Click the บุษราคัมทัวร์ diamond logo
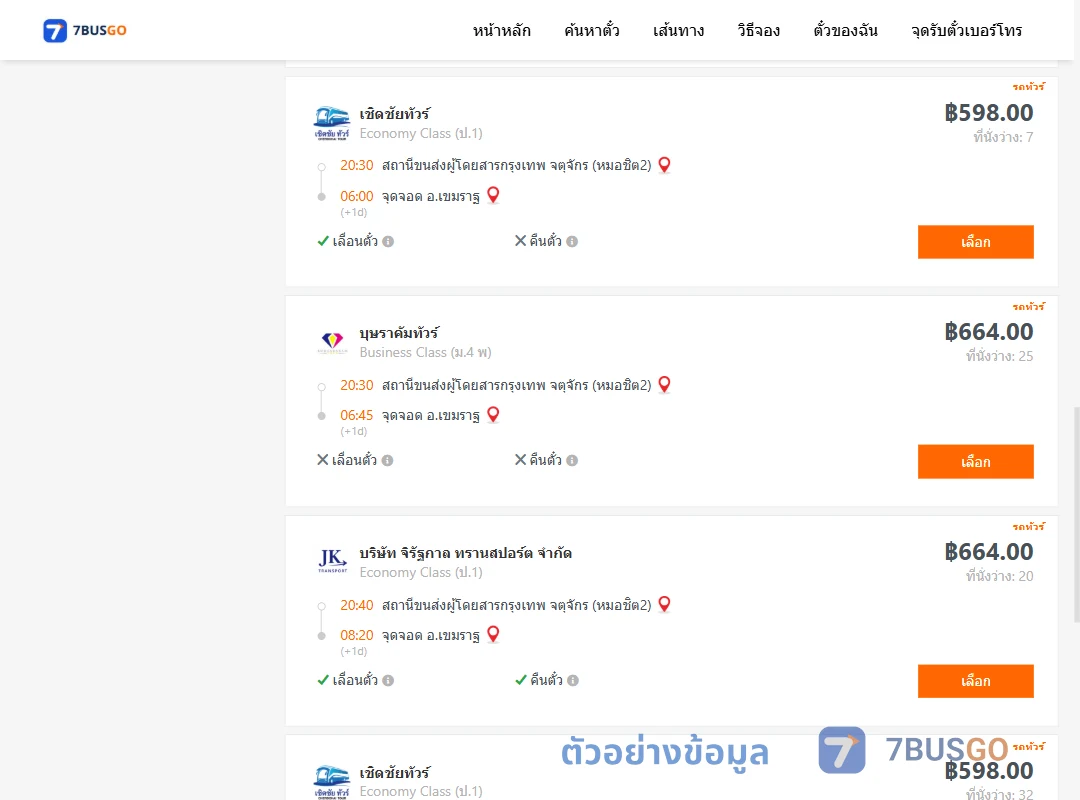The width and height of the screenshot is (1080, 800). click(332, 342)
